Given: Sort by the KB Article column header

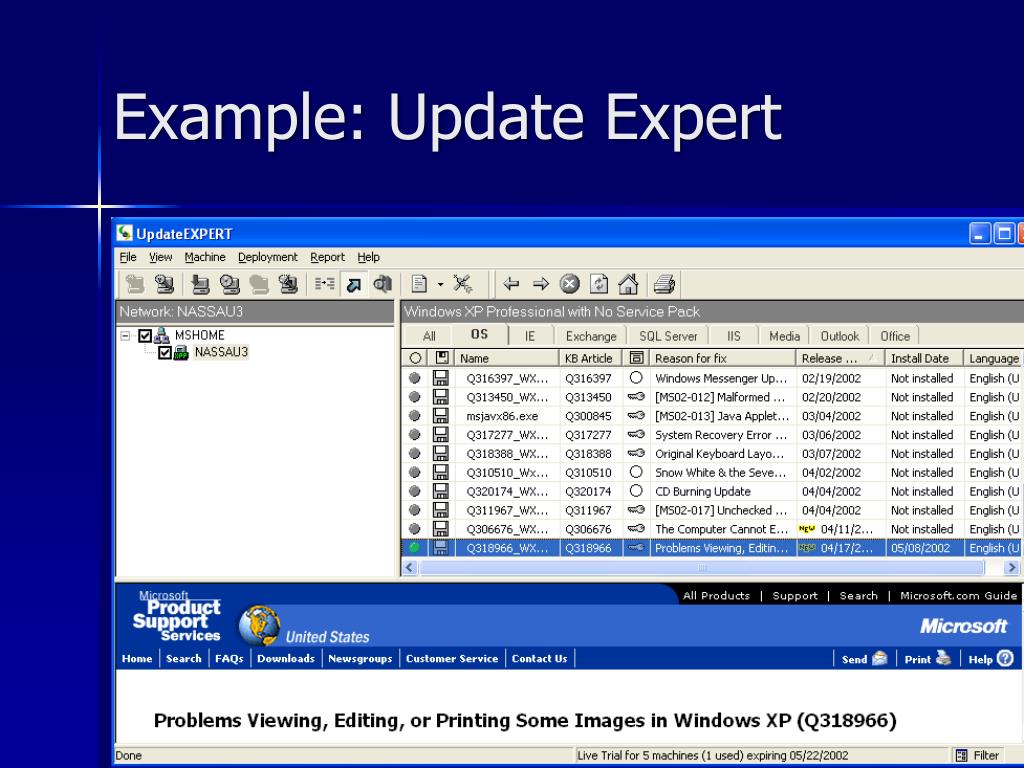Looking at the screenshot, I should [x=590, y=358].
